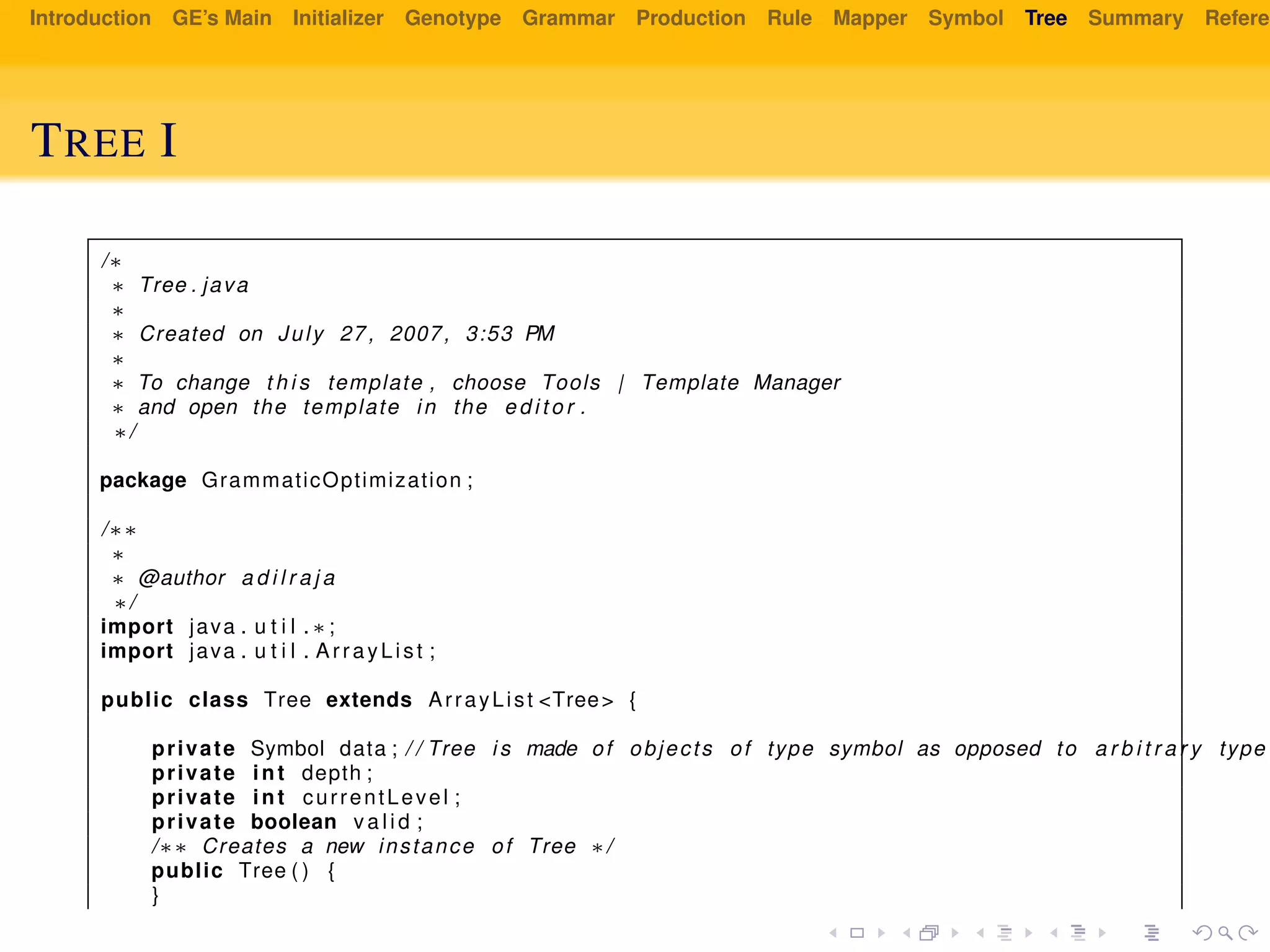Click 'import java.util.ArrayList;' line
Viewport: 1270px width, 952px height.
[x=268, y=651]
